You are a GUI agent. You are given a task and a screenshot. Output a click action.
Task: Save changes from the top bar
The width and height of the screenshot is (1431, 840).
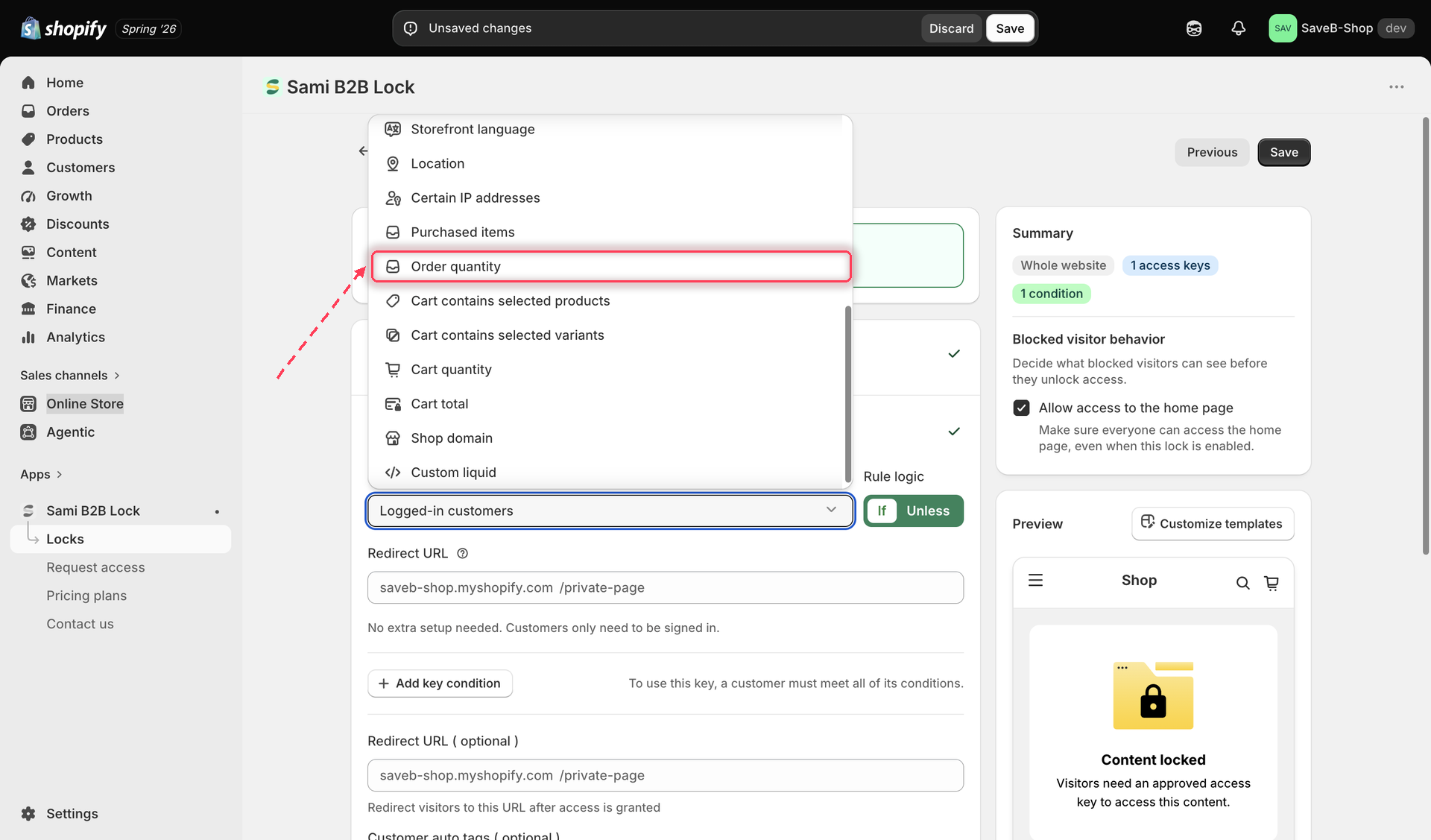tap(1010, 28)
